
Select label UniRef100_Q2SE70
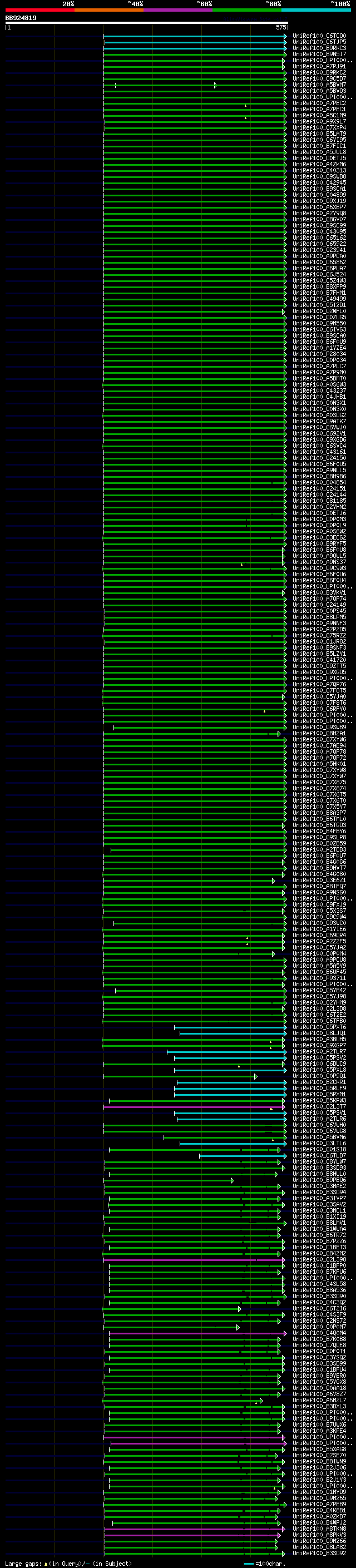(x=319, y=1456)
